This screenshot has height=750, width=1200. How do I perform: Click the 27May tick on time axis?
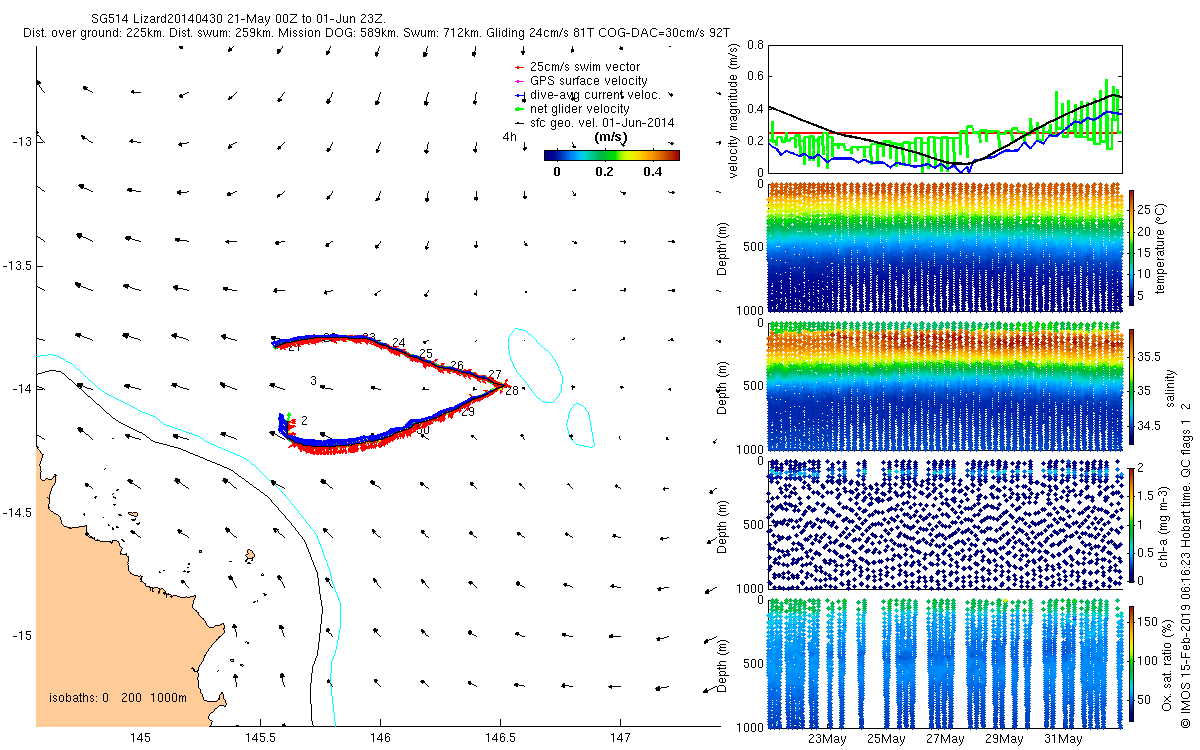tap(945, 740)
